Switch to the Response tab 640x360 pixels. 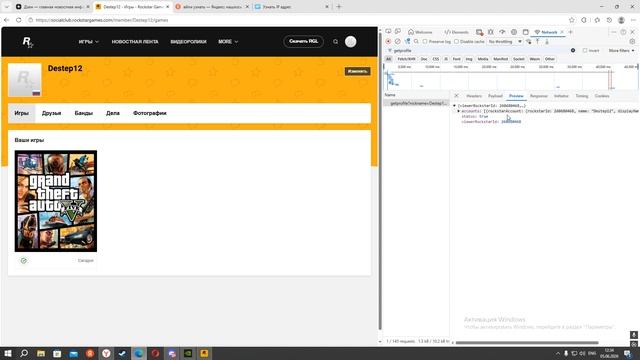point(538,96)
